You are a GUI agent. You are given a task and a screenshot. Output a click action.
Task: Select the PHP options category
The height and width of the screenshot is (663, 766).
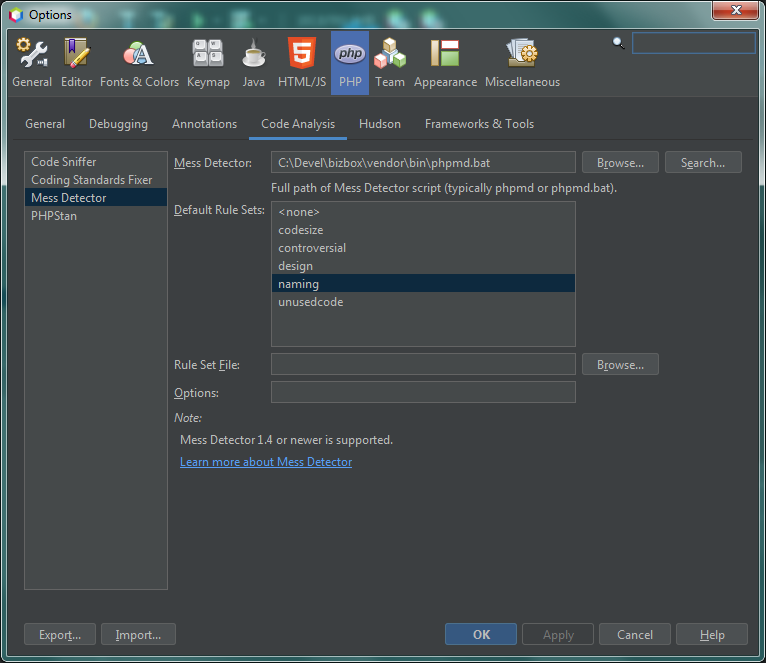(350, 64)
